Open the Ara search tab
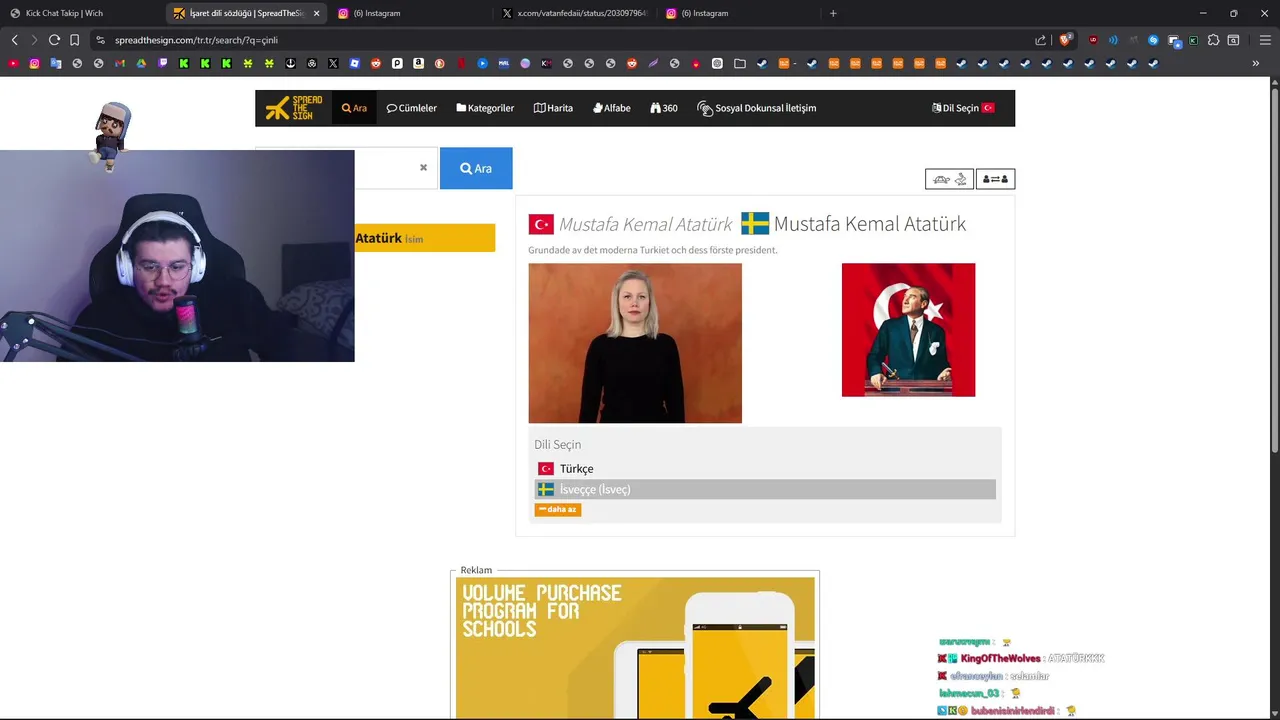Viewport: 1280px width, 720px height. pos(354,108)
